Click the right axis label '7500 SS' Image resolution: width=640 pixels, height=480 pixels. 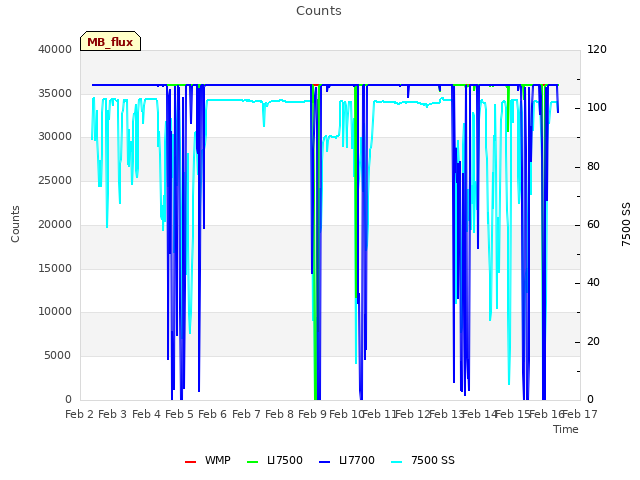(x=626, y=224)
